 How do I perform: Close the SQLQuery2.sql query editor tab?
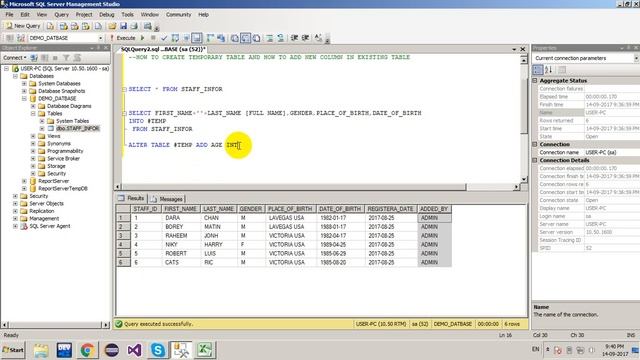click(522, 49)
